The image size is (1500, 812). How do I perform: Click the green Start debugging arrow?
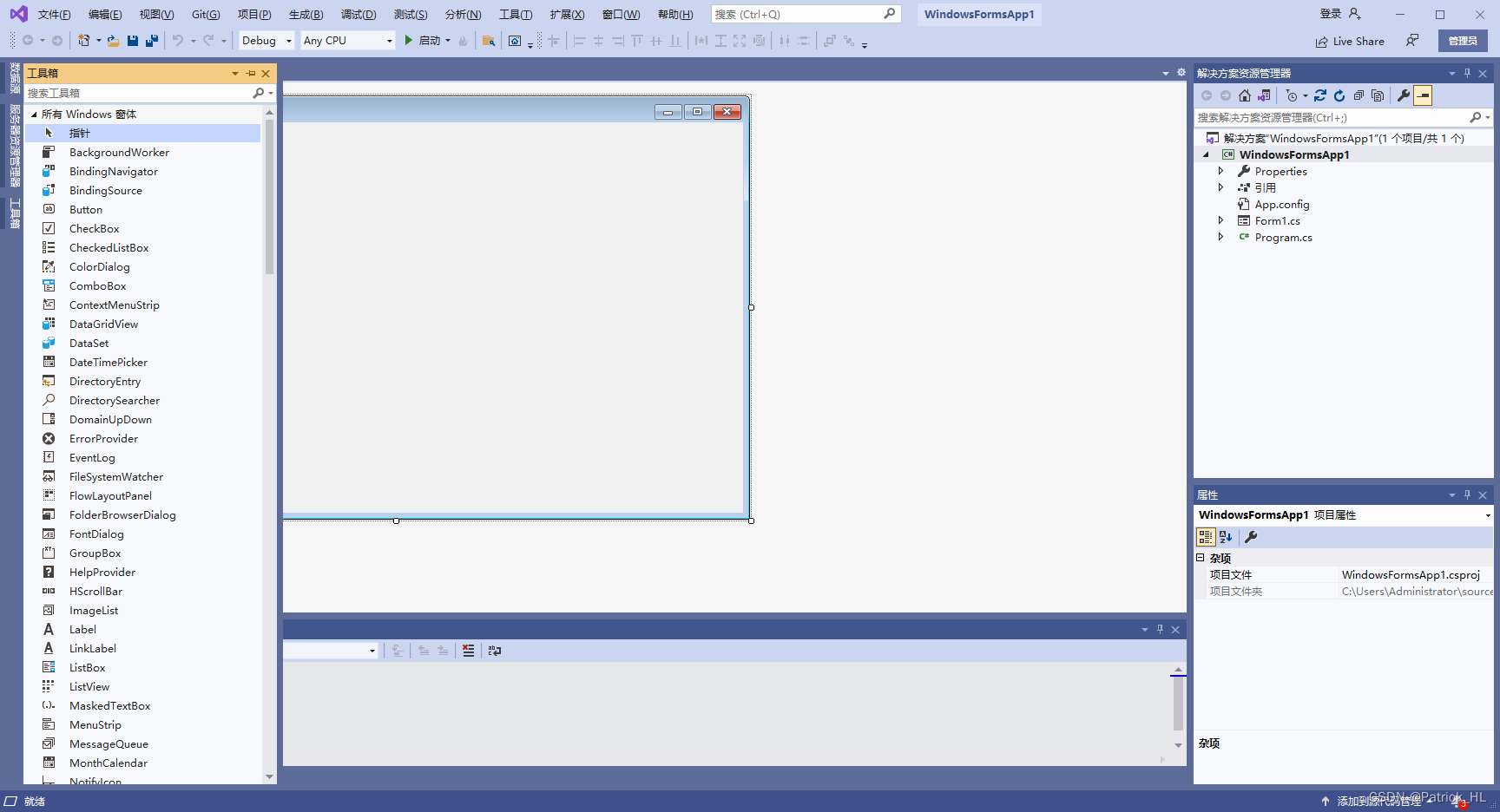pyautogui.click(x=408, y=41)
